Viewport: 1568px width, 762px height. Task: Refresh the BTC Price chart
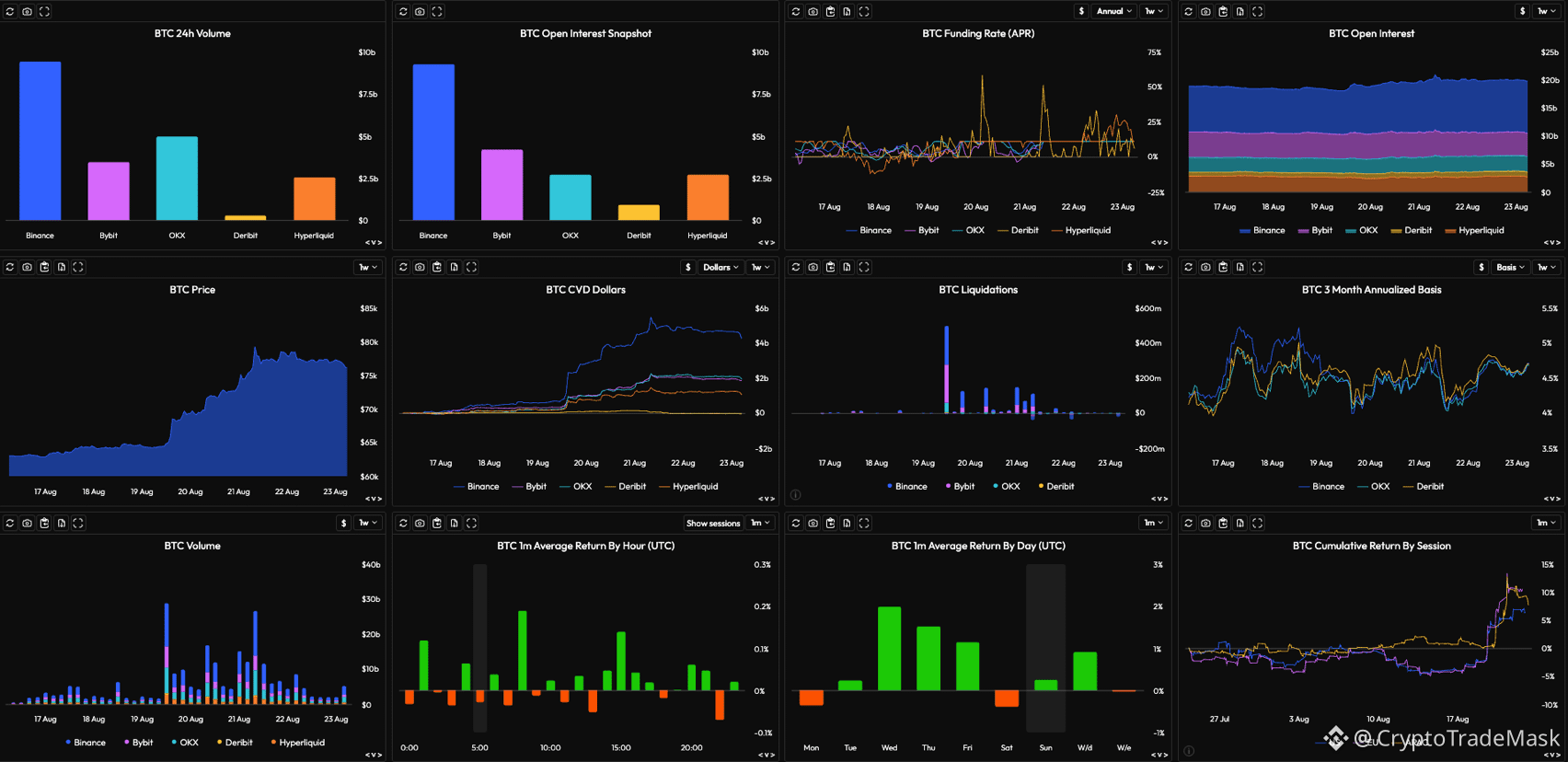tap(10, 268)
